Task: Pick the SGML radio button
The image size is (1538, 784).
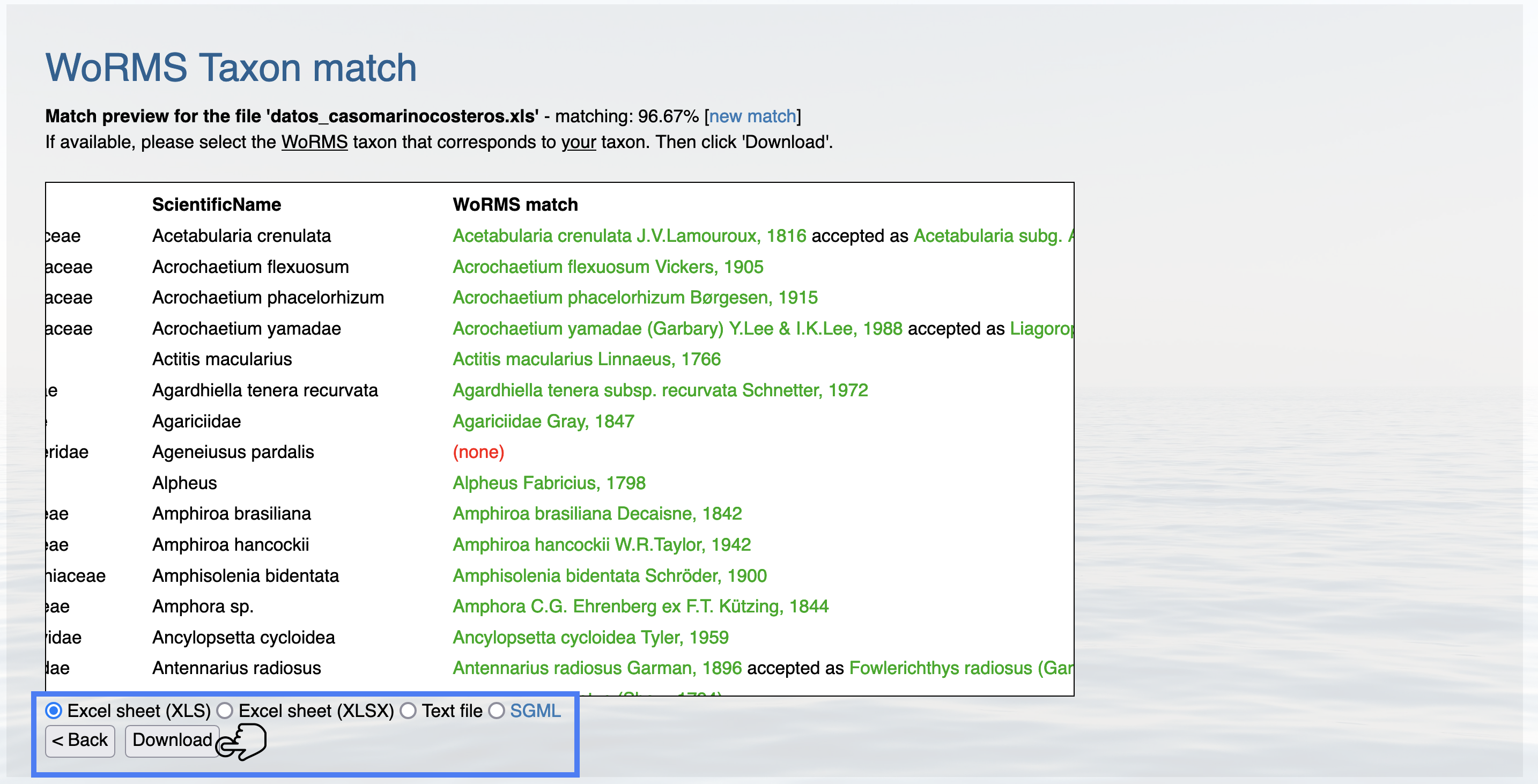Action: (x=497, y=711)
